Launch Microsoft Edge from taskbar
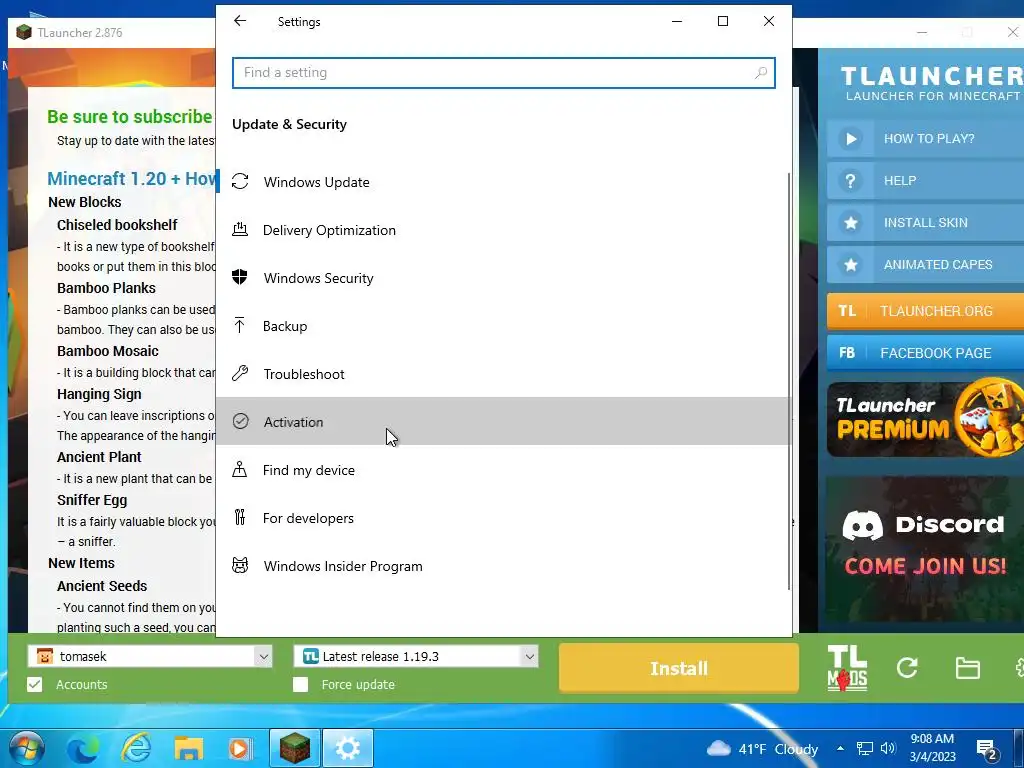Image resolution: width=1024 pixels, height=768 pixels. click(82, 748)
